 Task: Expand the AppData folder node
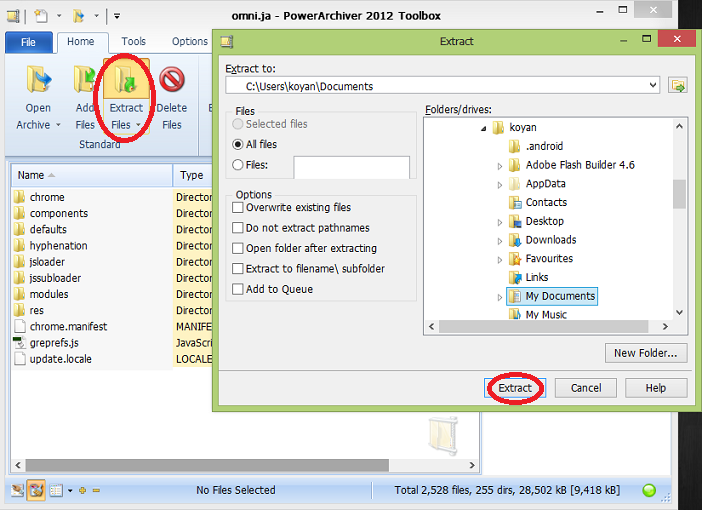tap(500, 185)
